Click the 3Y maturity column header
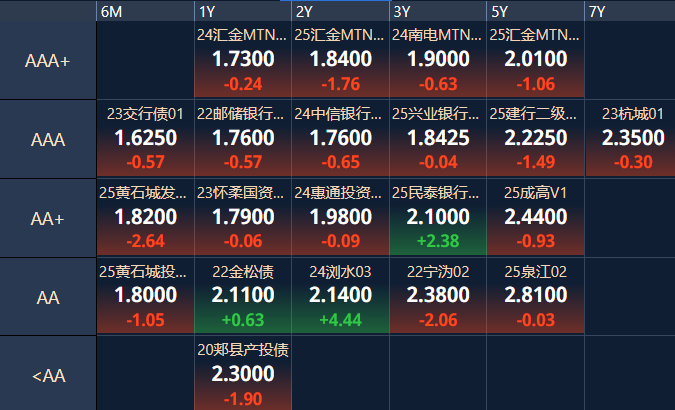Image resolution: width=675 pixels, height=410 pixels. click(x=438, y=11)
